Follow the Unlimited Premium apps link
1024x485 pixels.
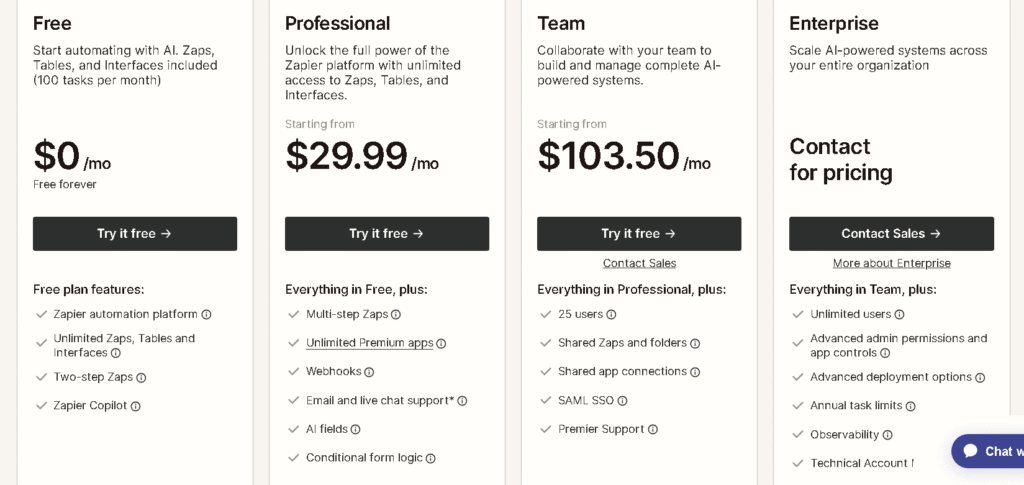pyautogui.click(x=369, y=343)
